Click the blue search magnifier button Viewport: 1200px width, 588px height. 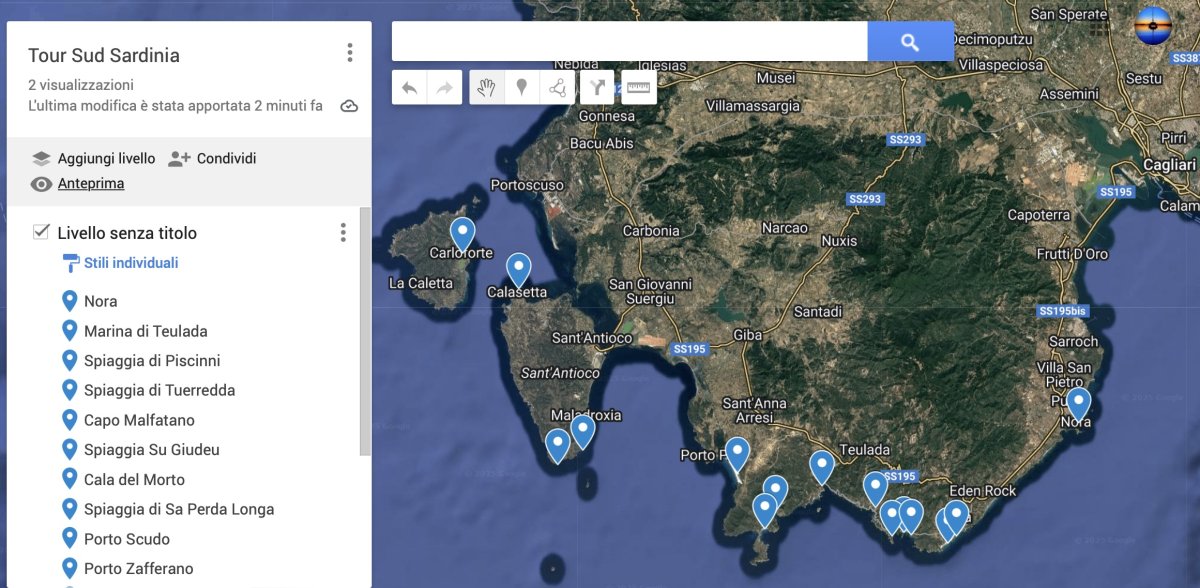[909, 42]
